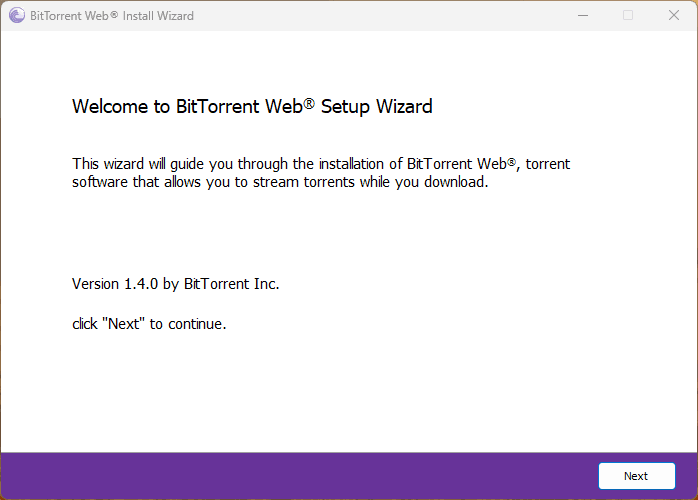Click the 'click "Next" to continue.' text
Viewport: 698px width, 500px height.
pos(149,324)
